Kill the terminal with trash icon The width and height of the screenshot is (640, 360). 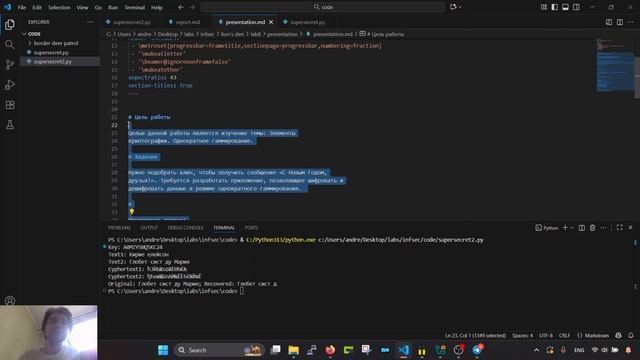(592, 227)
